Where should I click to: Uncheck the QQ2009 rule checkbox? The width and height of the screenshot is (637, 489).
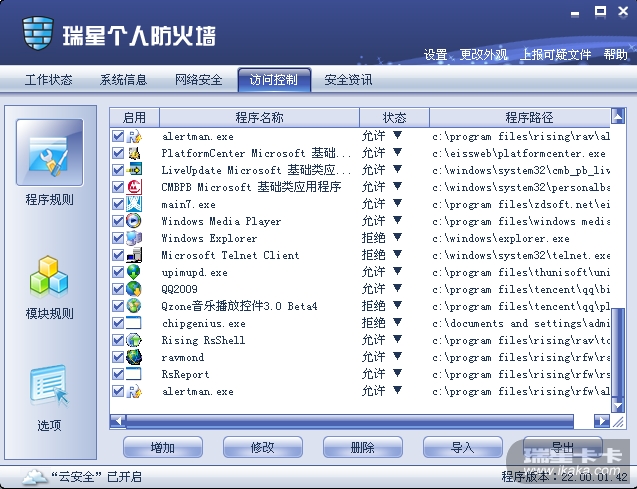(118, 289)
